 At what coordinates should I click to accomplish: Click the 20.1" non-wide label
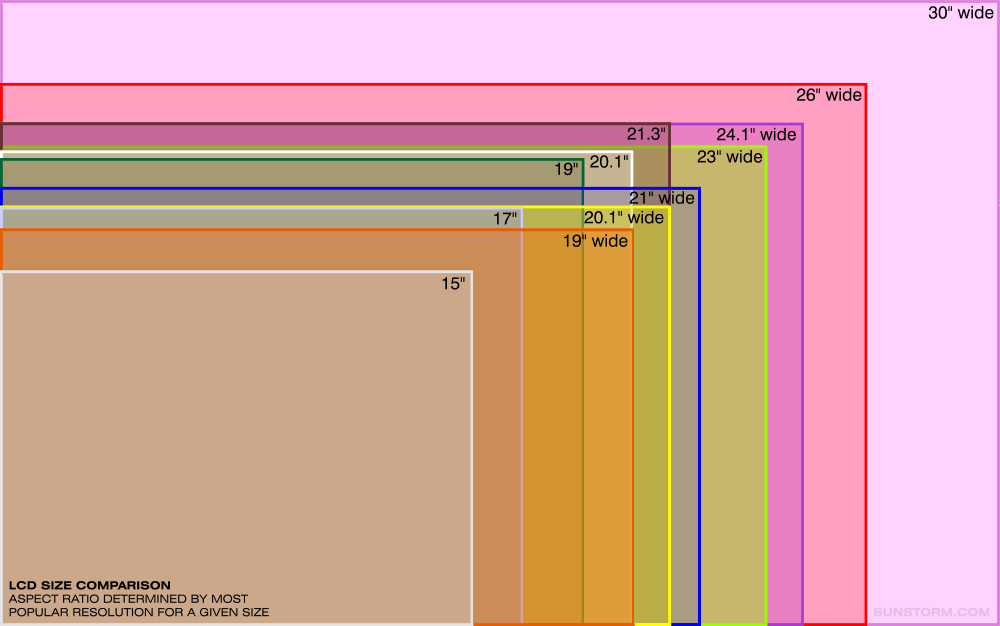click(608, 162)
